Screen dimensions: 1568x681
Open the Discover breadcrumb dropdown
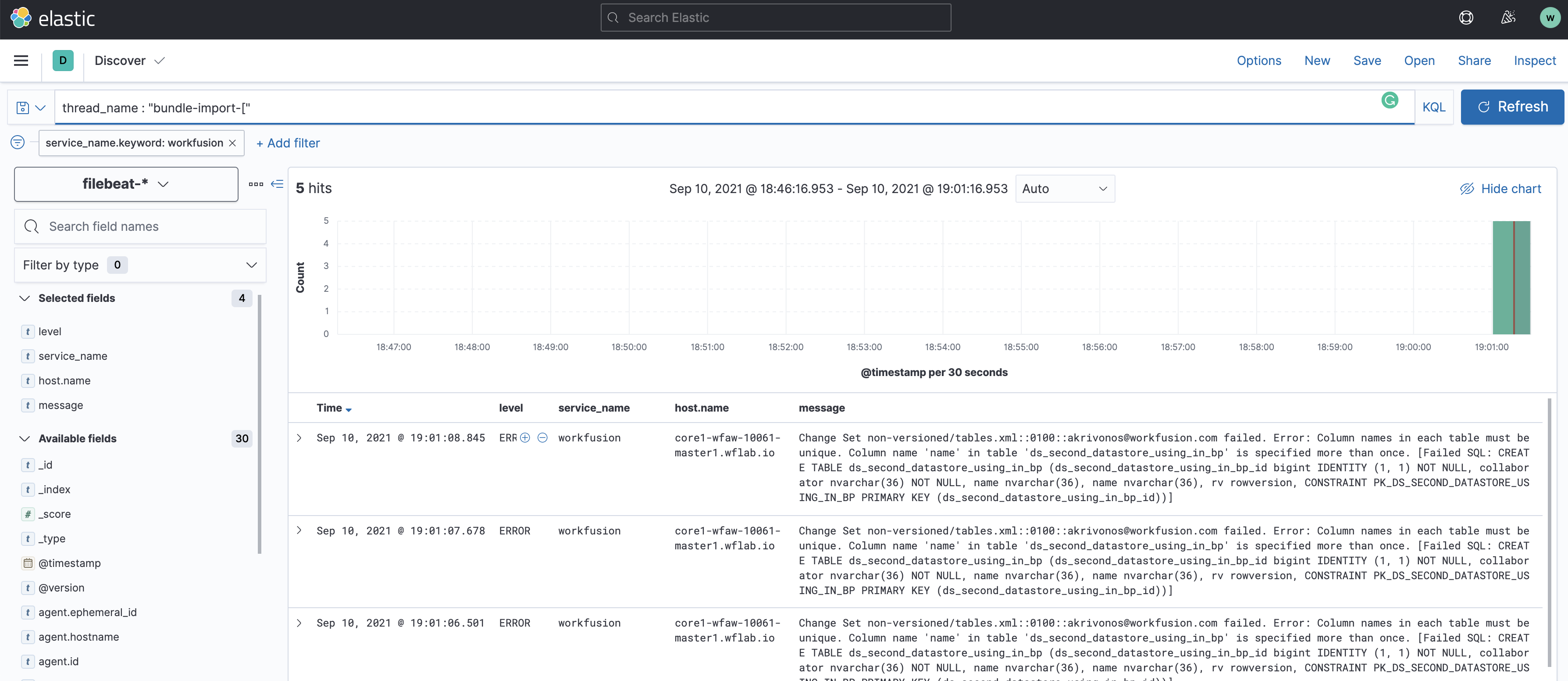[x=130, y=60]
